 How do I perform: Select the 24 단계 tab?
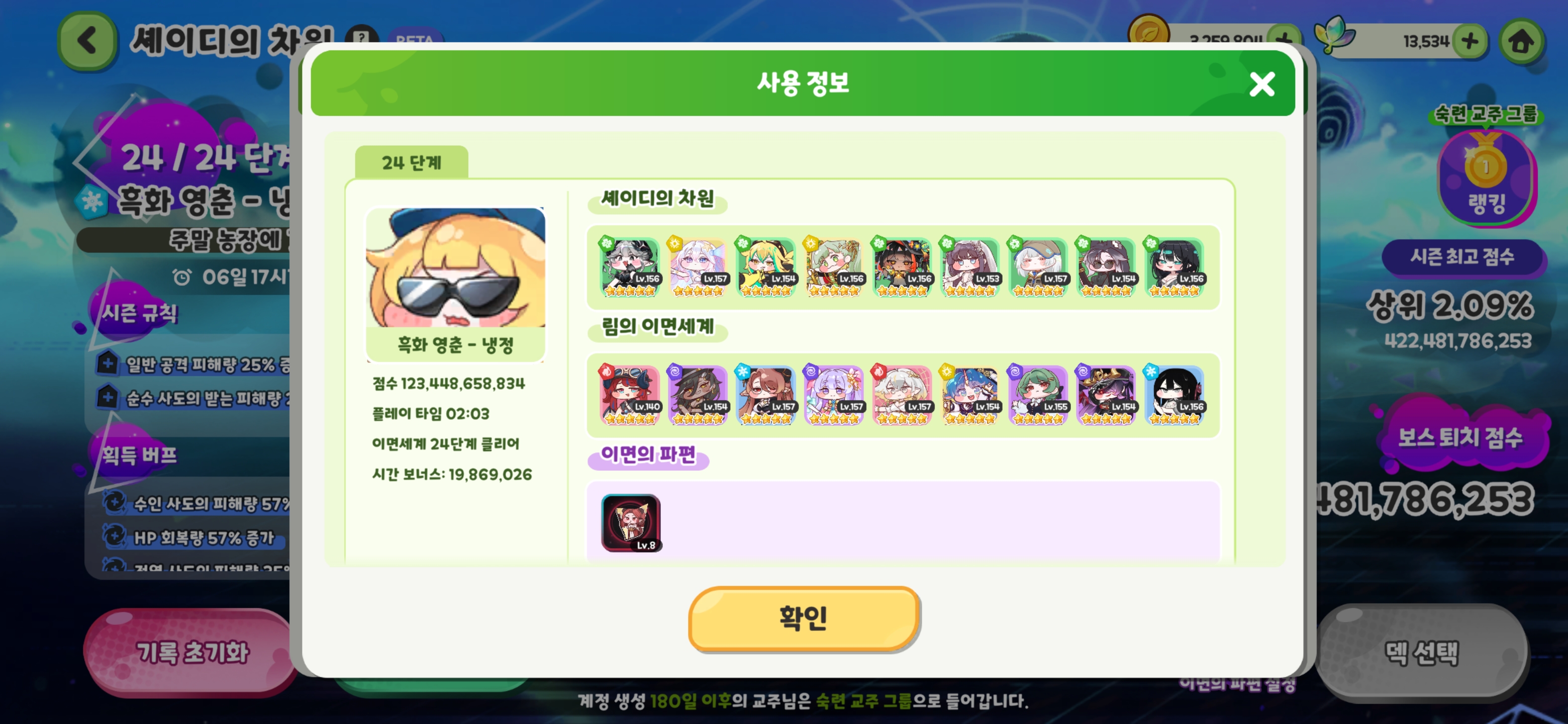[x=412, y=162]
